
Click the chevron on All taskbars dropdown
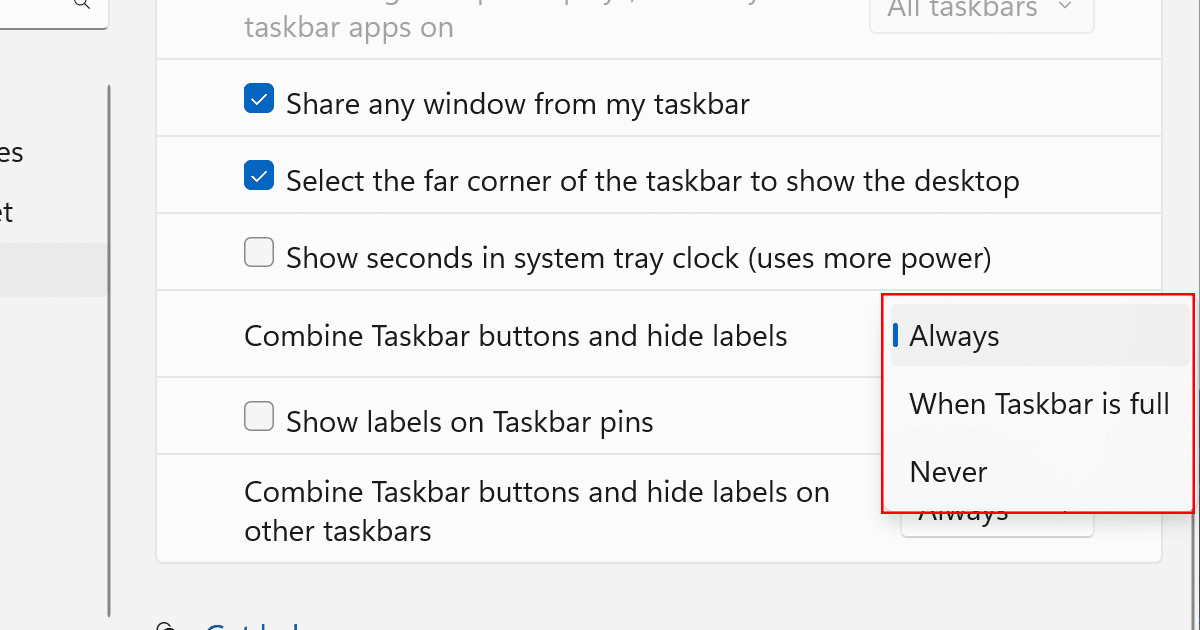tap(1064, 8)
